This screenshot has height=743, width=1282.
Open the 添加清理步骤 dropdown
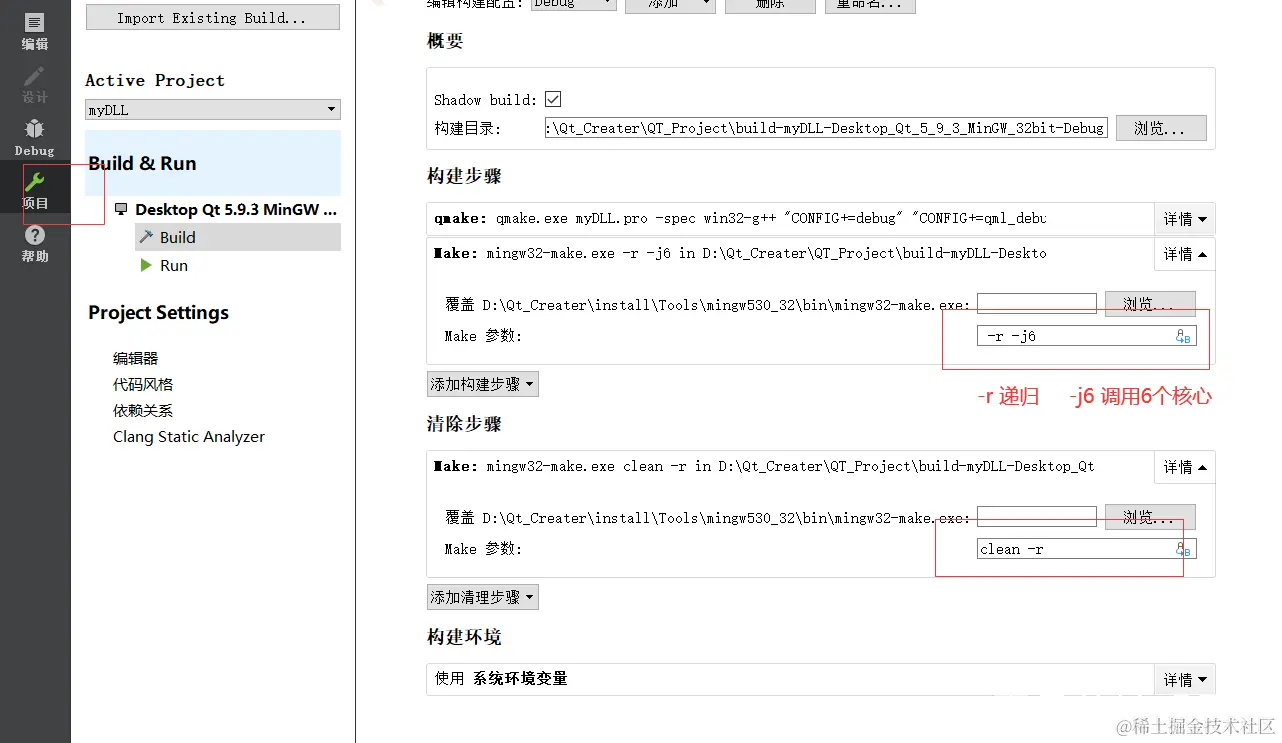coord(482,597)
